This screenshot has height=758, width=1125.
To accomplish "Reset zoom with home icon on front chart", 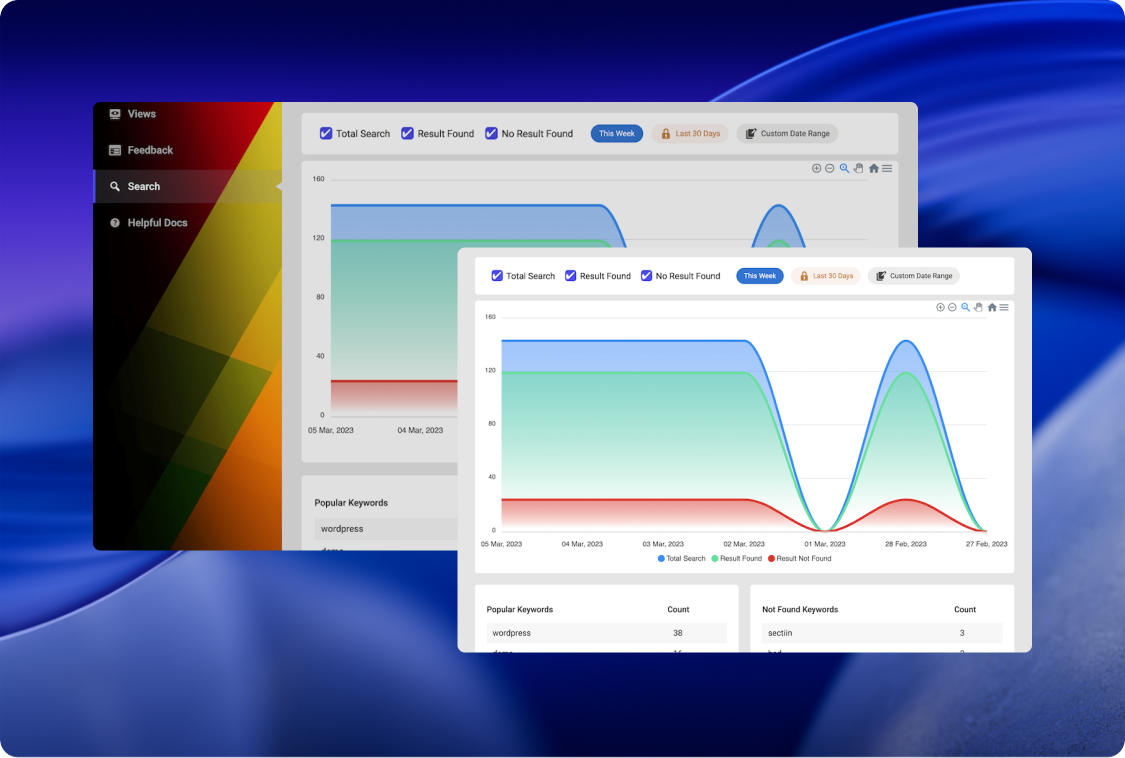I will click(x=992, y=307).
